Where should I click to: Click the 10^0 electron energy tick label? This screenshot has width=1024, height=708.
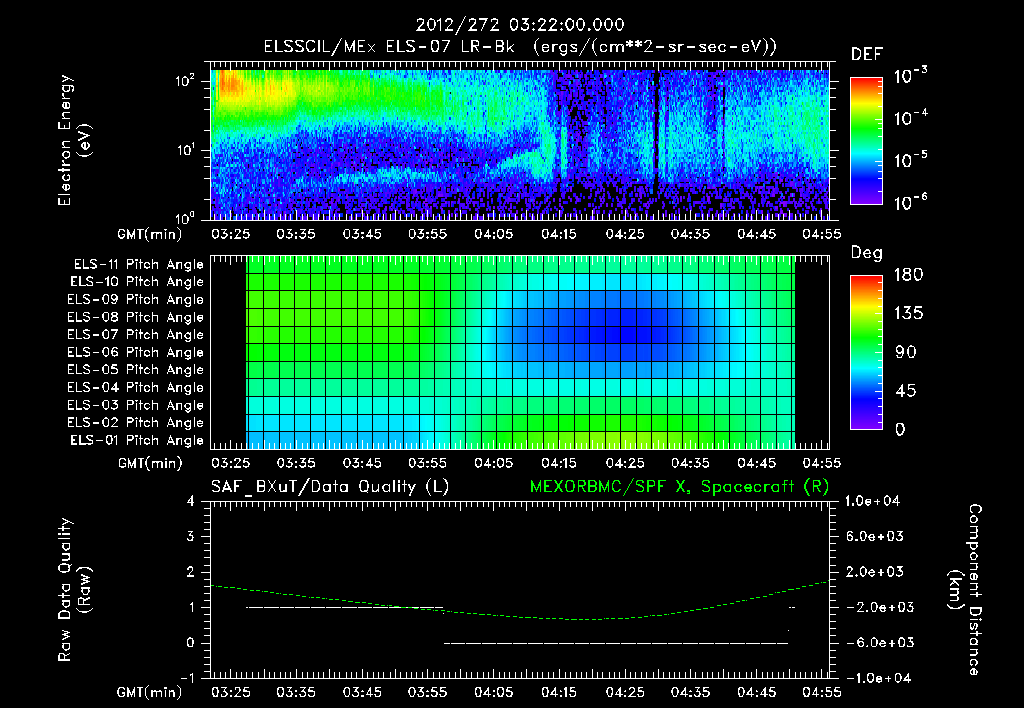point(185,217)
